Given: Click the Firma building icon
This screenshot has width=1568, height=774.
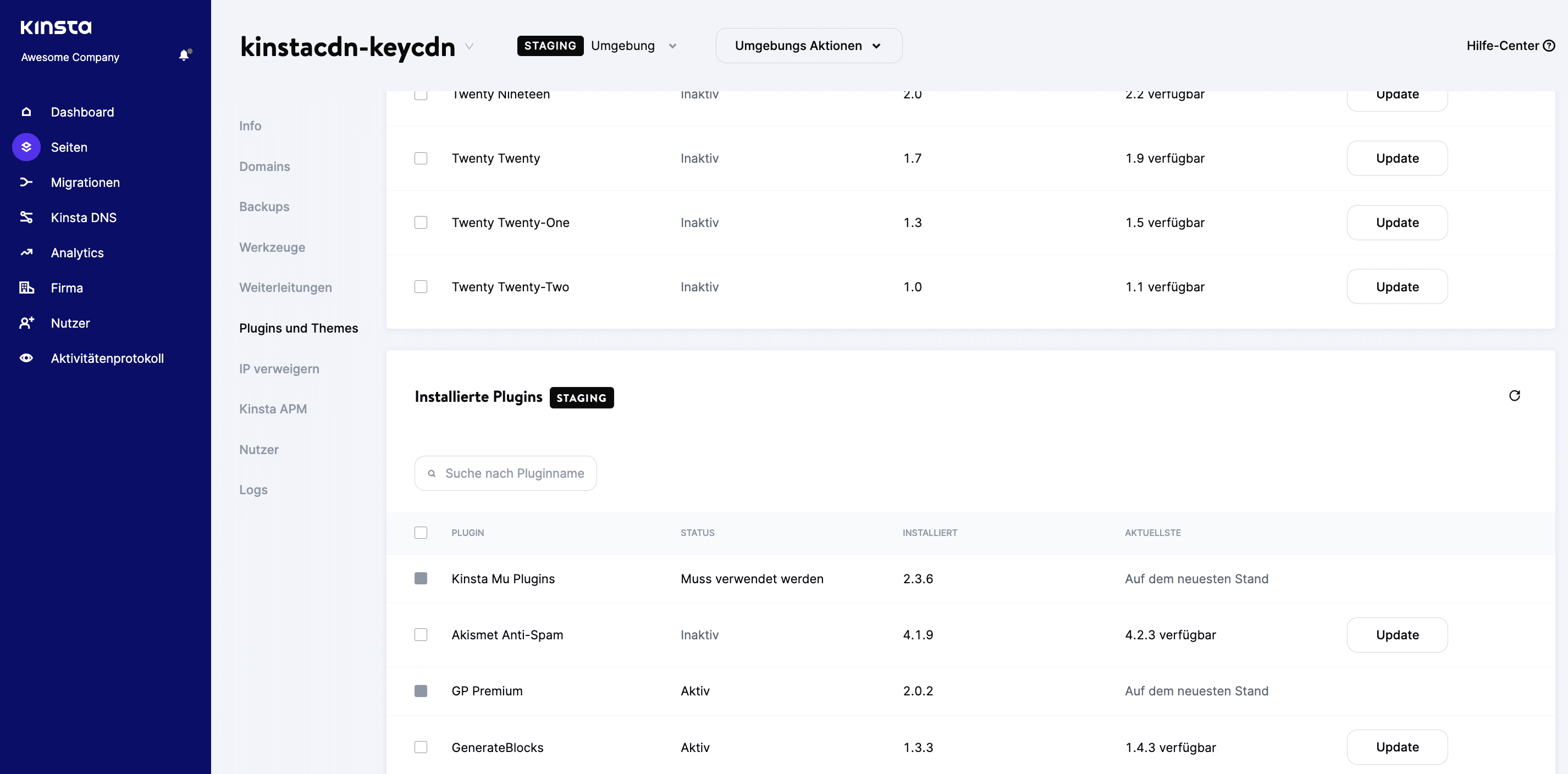Looking at the screenshot, I should (x=26, y=288).
